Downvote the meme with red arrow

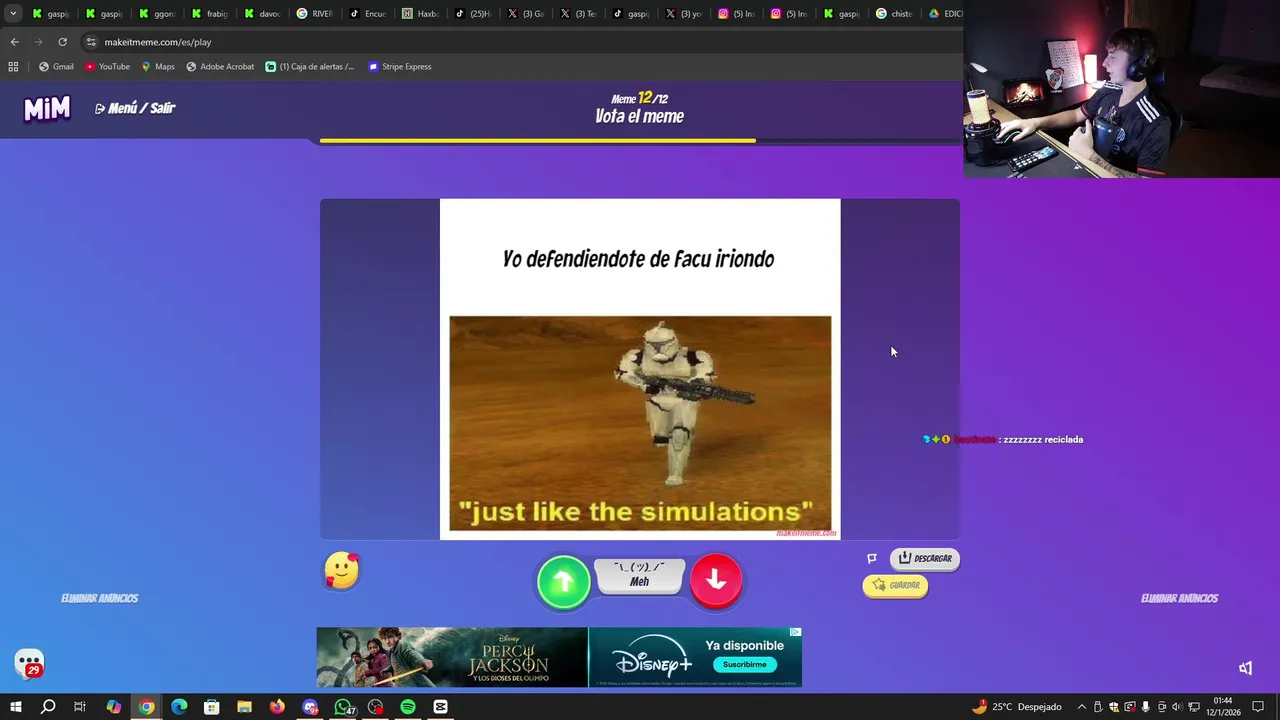(x=716, y=580)
